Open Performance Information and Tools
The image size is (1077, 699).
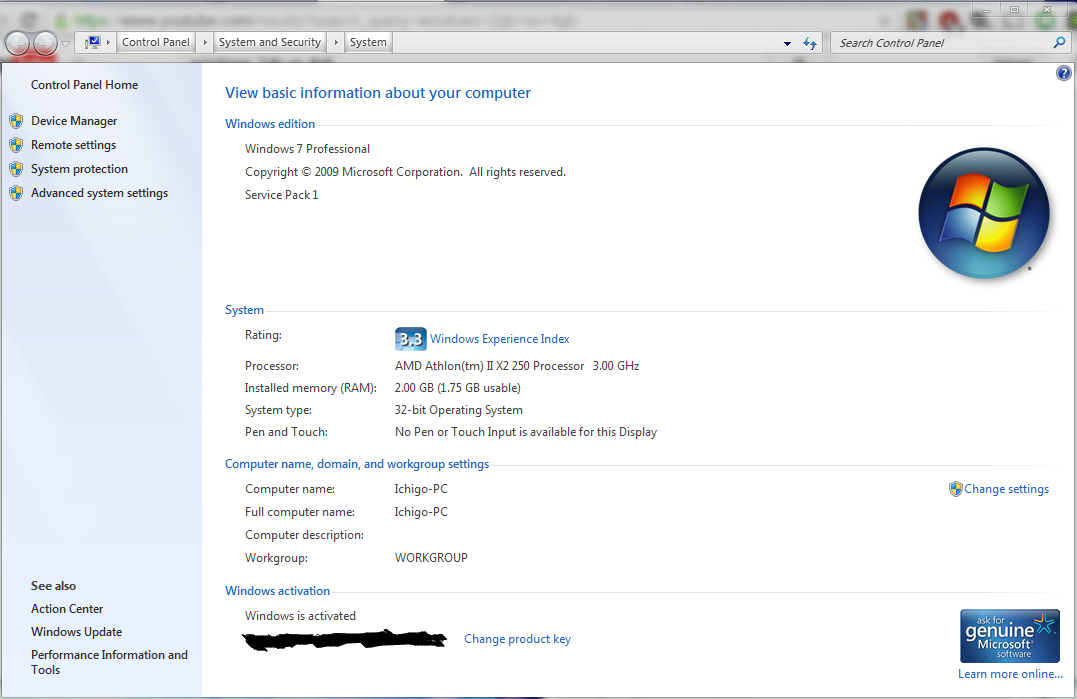[x=109, y=662]
